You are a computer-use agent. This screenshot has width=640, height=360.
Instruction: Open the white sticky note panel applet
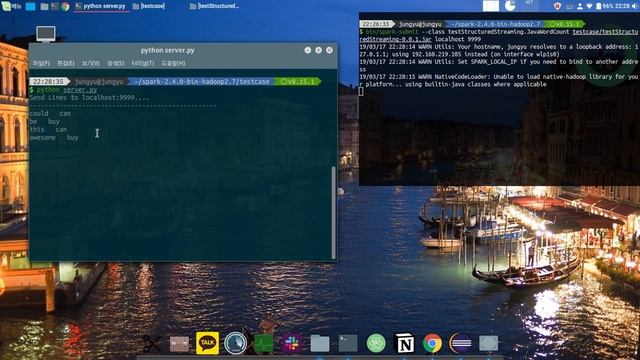491,6
